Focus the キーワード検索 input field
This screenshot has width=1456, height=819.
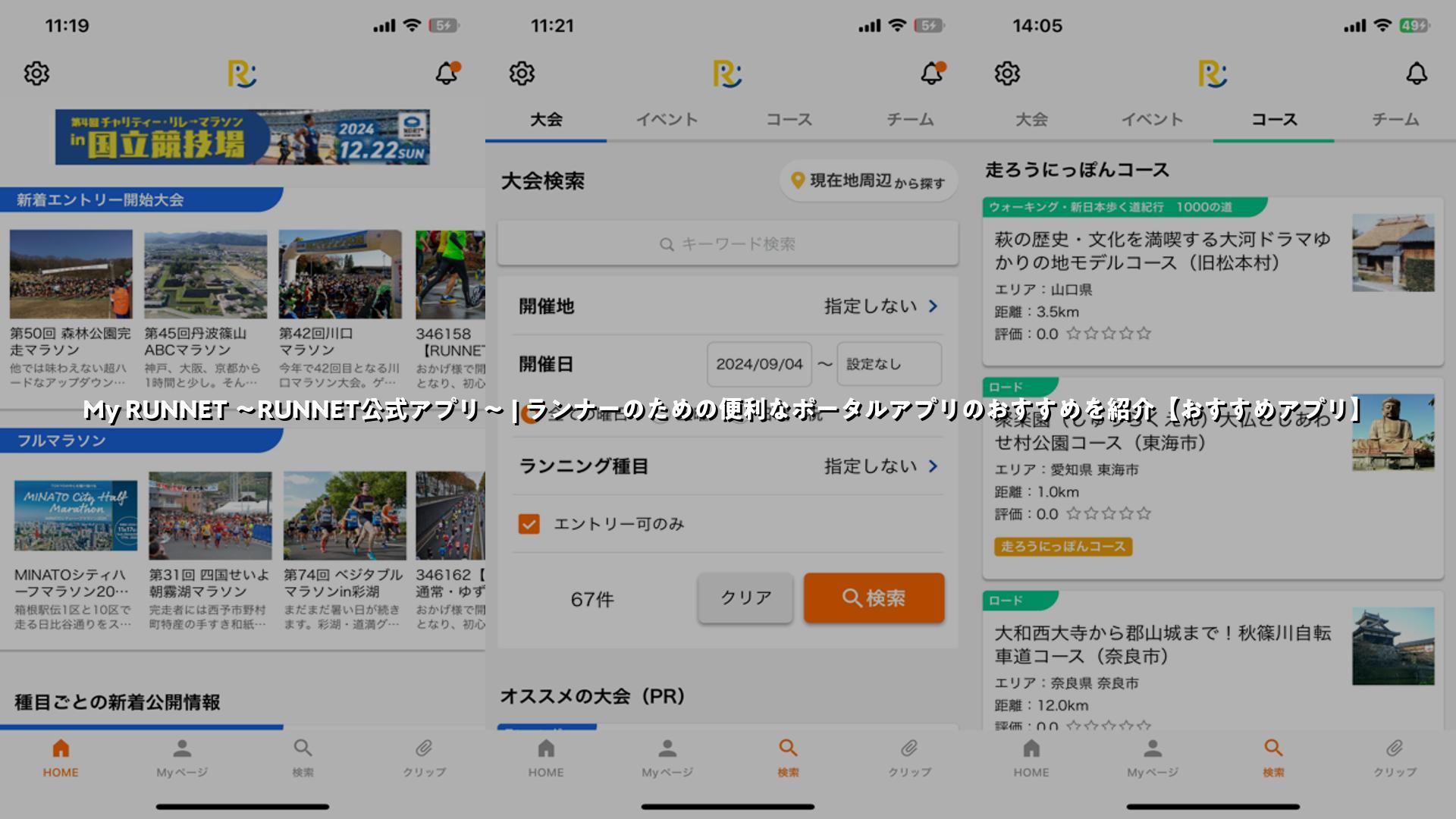pyautogui.click(x=728, y=243)
